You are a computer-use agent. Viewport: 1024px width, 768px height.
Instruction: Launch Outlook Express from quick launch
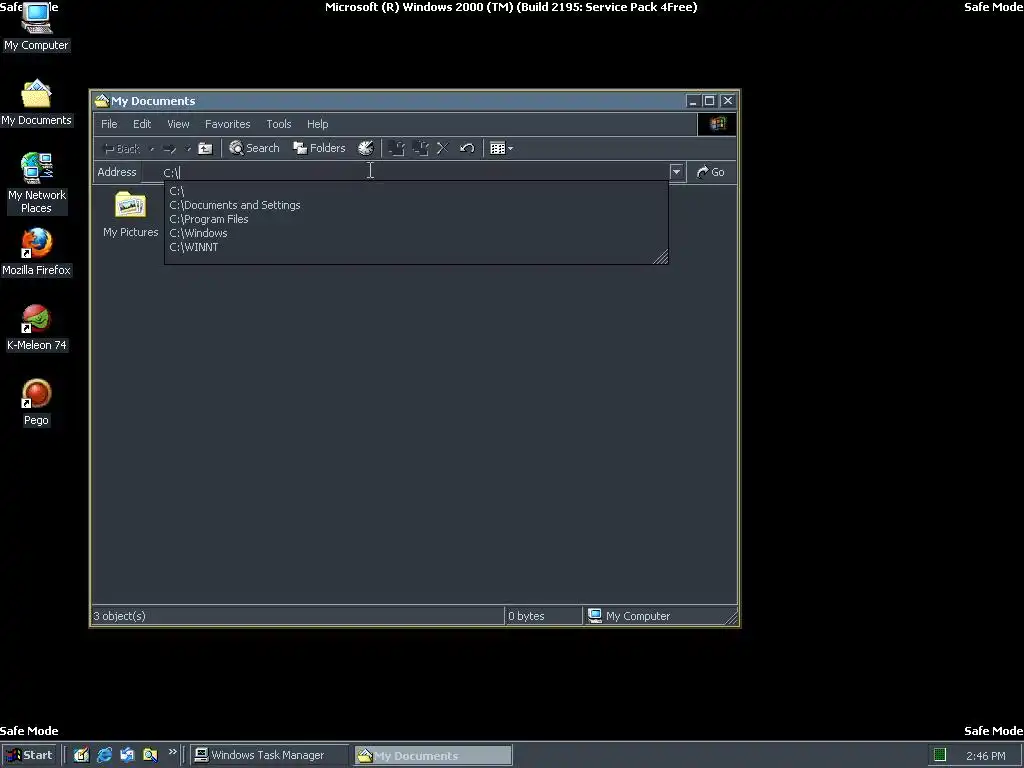tap(127, 756)
